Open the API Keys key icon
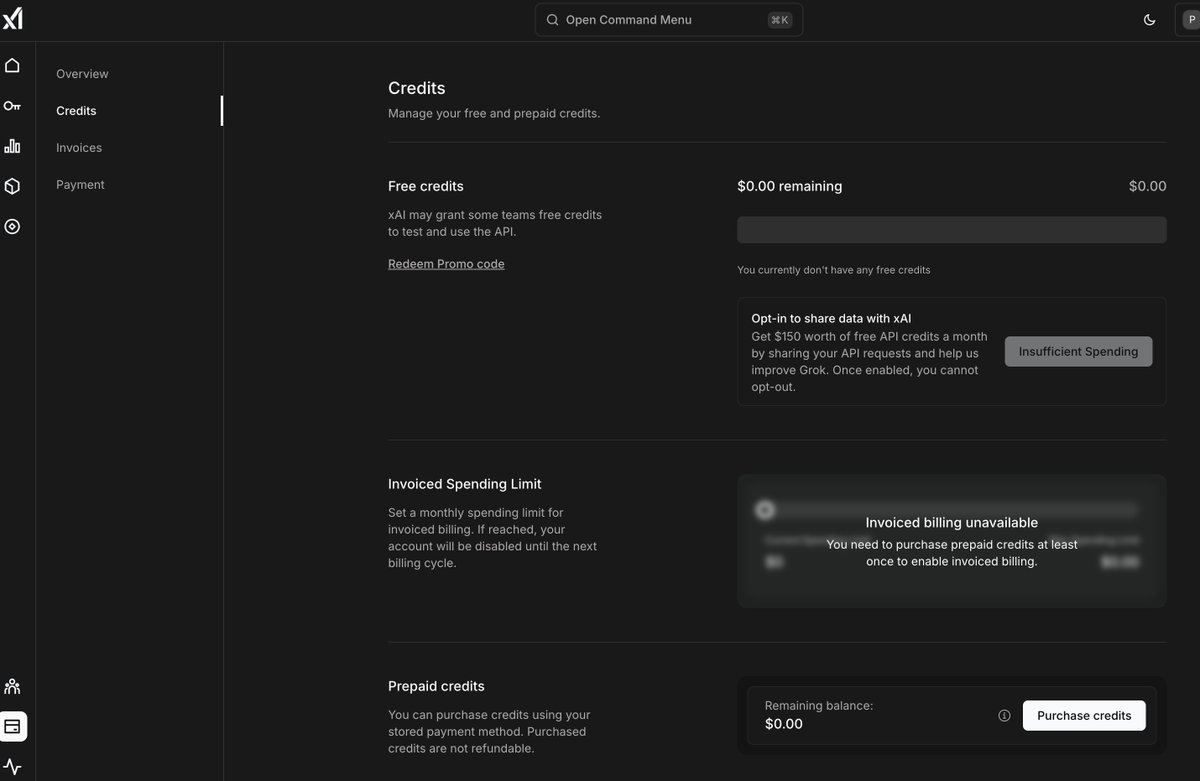 click(x=12, y=106)
